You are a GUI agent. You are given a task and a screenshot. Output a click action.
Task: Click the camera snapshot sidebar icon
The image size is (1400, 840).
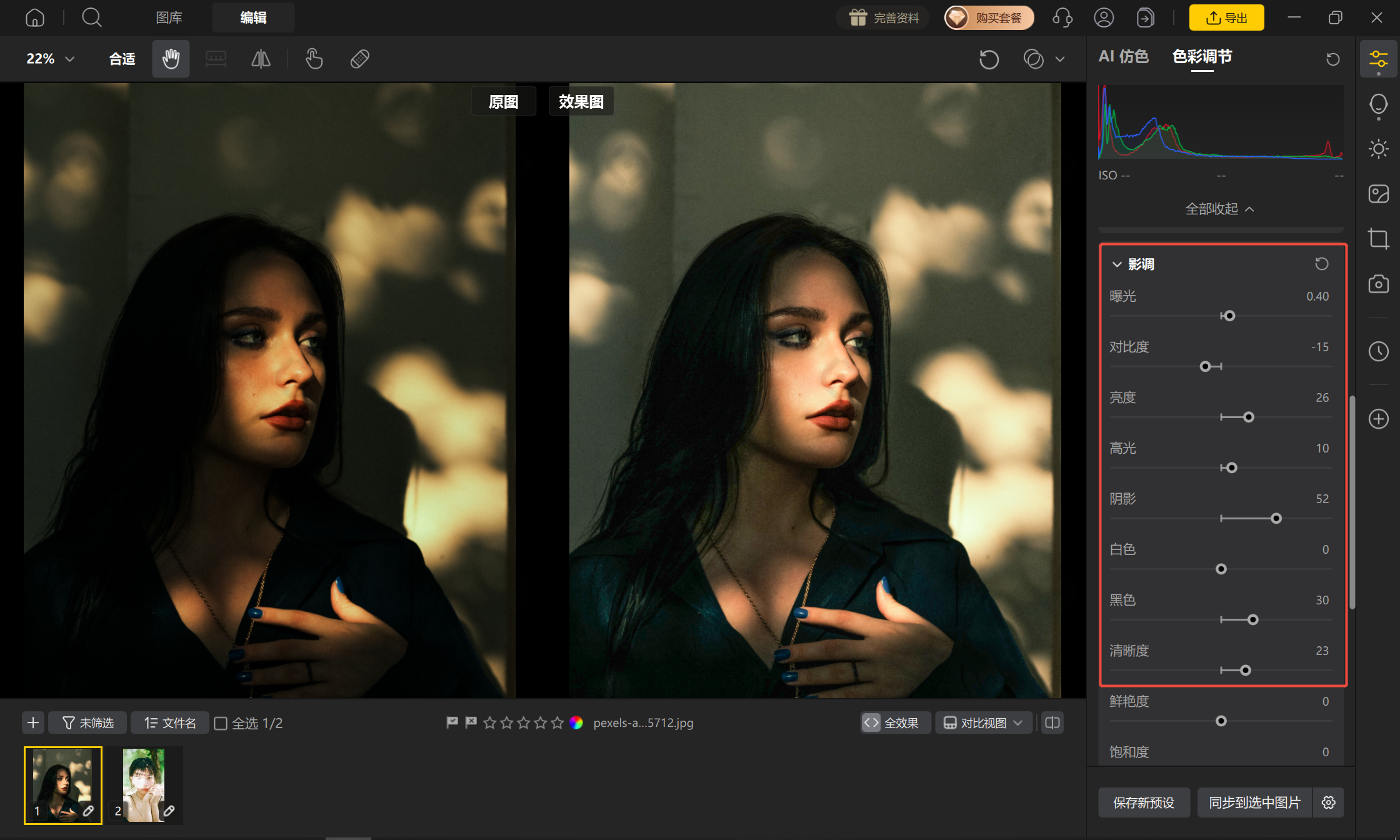1379,284
